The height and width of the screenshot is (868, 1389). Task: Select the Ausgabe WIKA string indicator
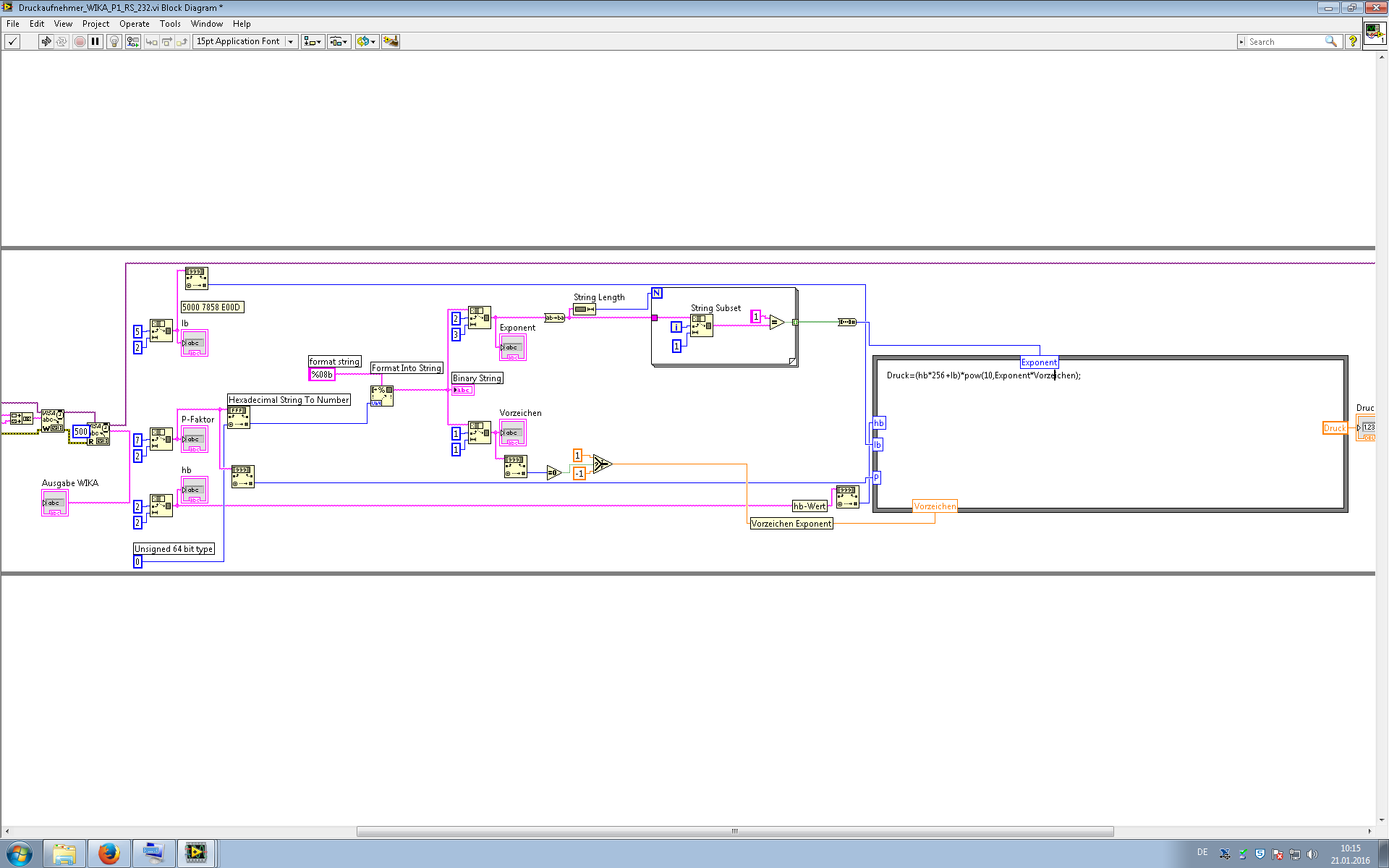click(55, 503)
